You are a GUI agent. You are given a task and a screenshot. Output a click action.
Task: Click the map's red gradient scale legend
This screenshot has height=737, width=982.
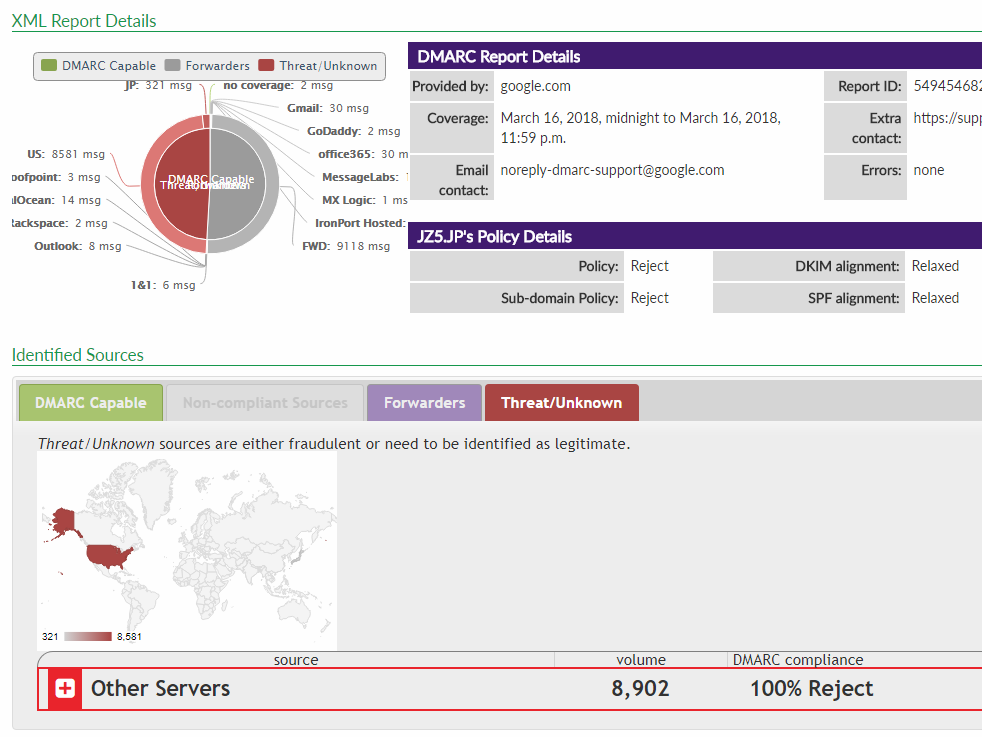coord(89,636)
